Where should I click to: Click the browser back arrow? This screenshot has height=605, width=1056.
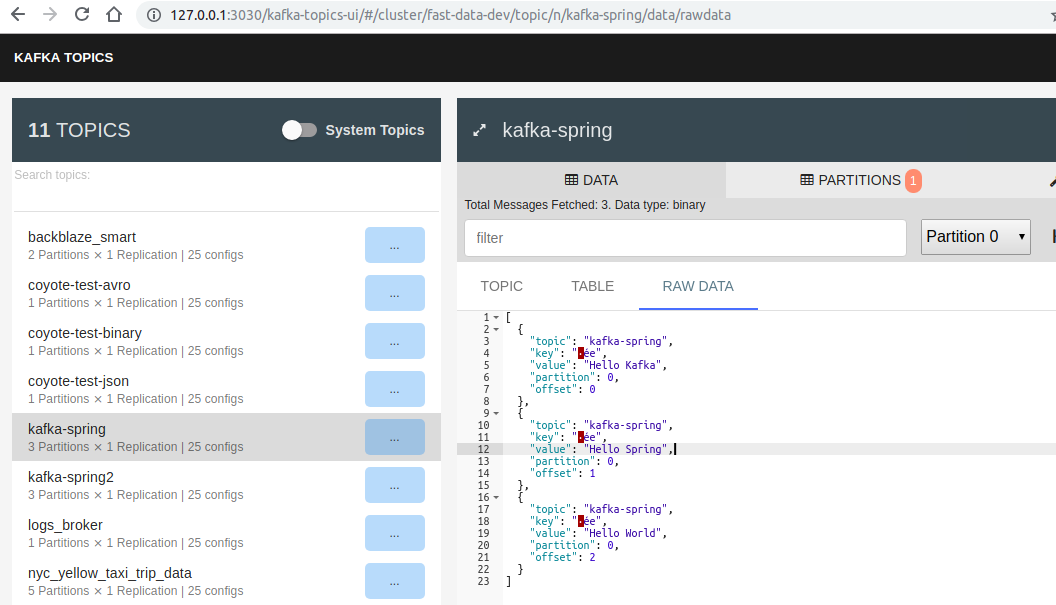pos(20,15)
